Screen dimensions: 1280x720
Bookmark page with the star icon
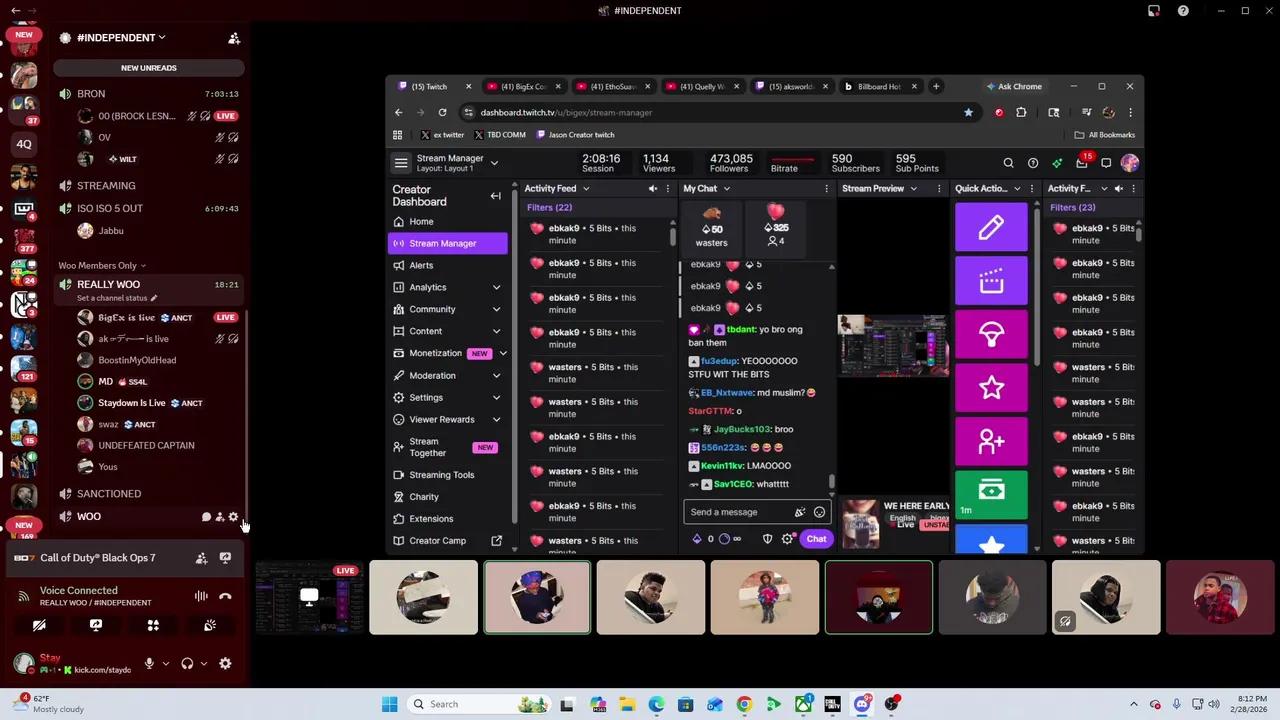pyautogui.click(x=968, y=112)
